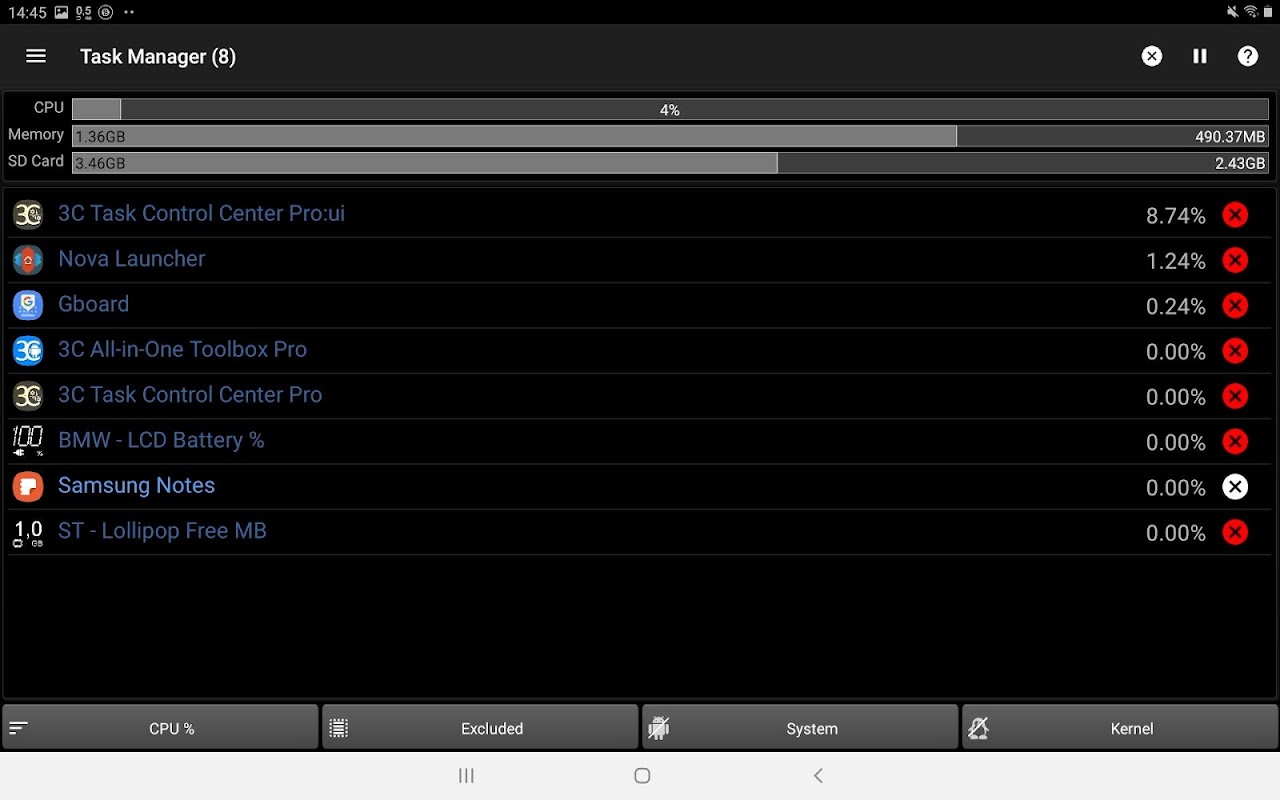Kill the Gboard task
1280x800 pixels.
click(1235, 305)
